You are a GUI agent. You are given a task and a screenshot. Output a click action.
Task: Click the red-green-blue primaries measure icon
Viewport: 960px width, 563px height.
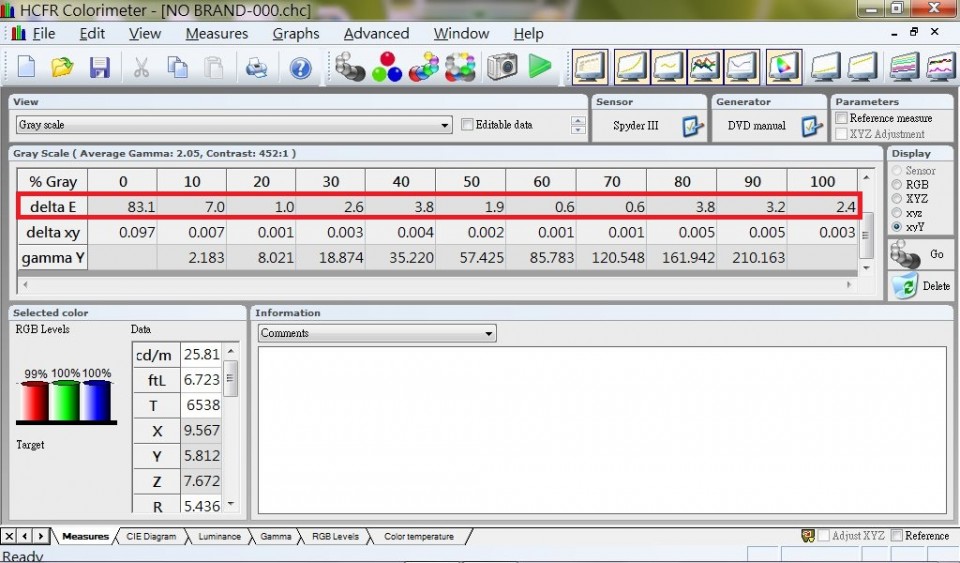tap(386, 68)
